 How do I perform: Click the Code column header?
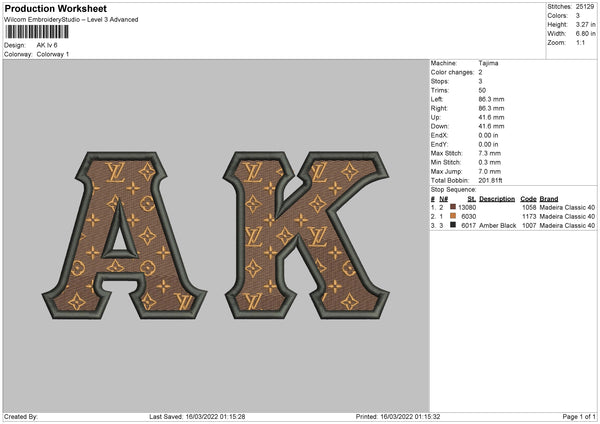[528, 199]
